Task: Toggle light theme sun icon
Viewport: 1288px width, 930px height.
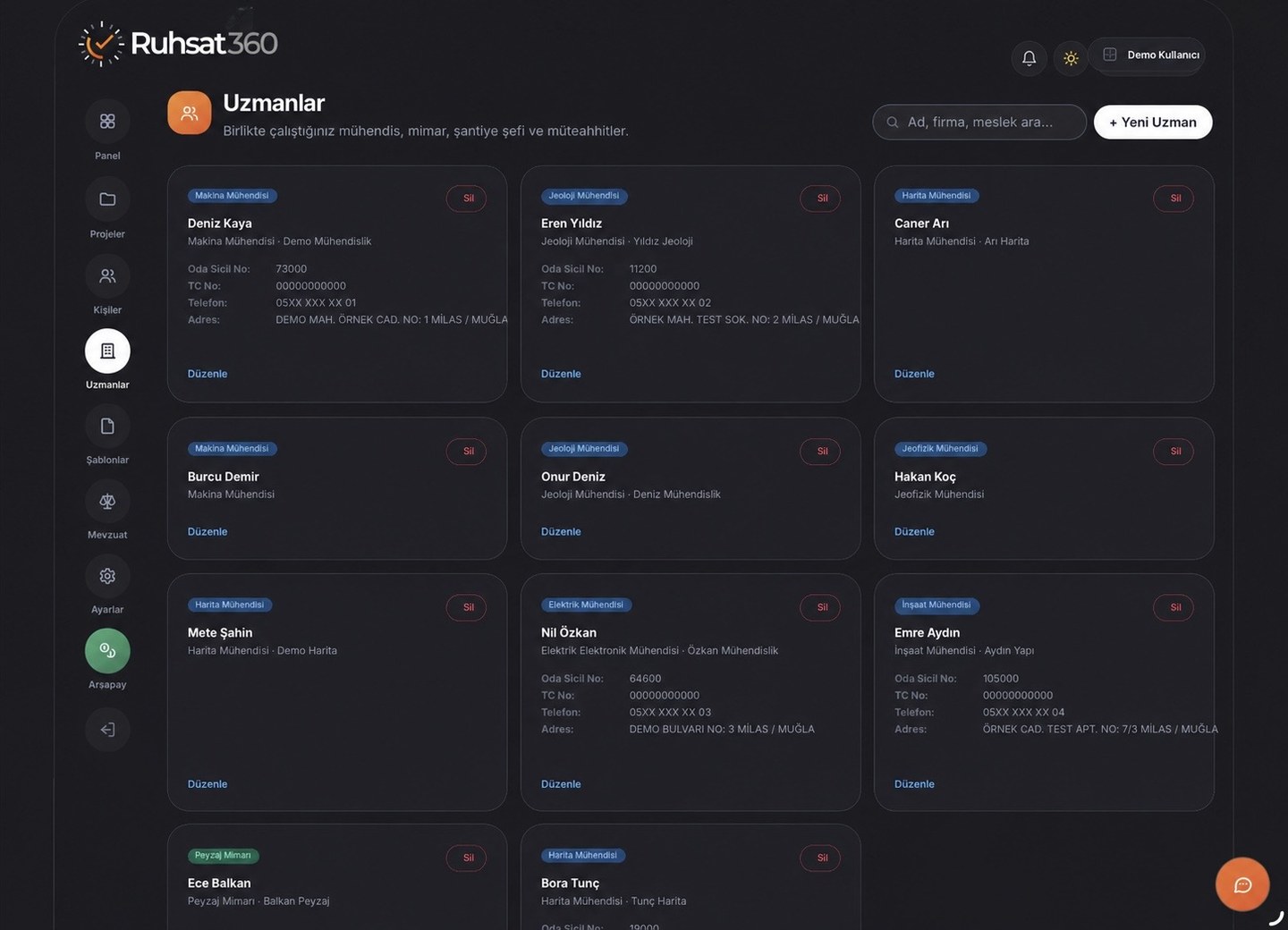Action: click(1071, 58)
